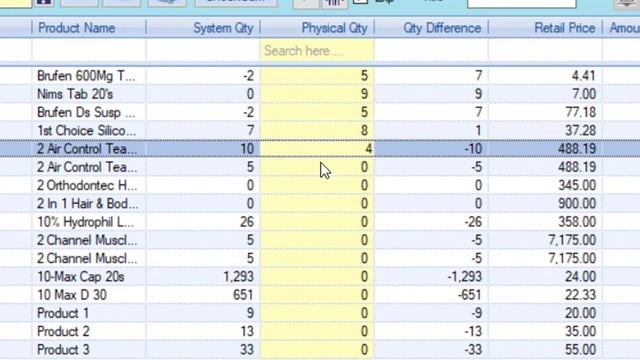Click Qty Difference '-13' cell

[431, 331]
